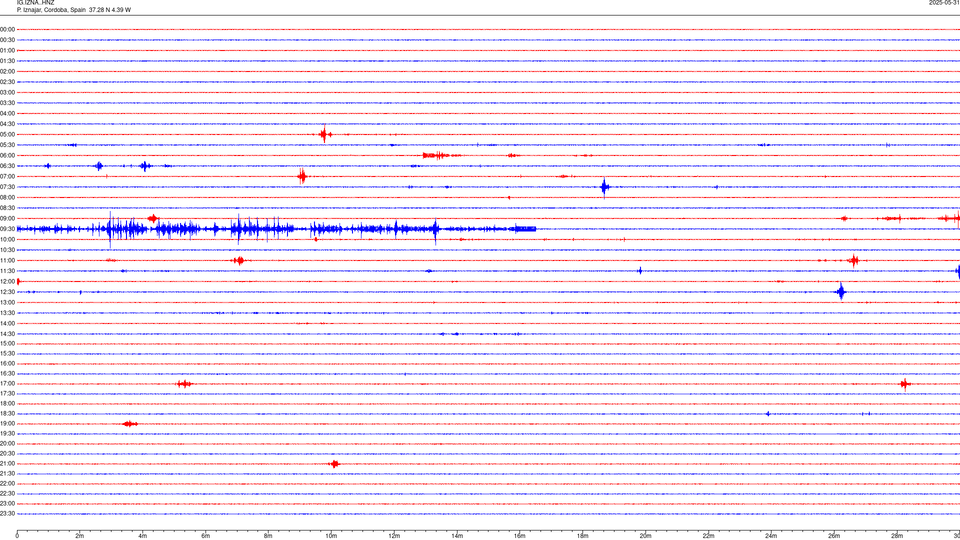Screen dimensions: 960x540
Task: Select the 02:00 trace time label
Action: click(7, 72)
